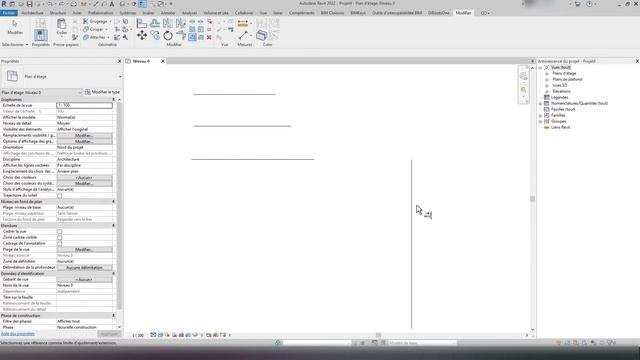Screen dimensions: 640x360
Task: Click the Attacher join geometry tool
Action: (95, 37)
